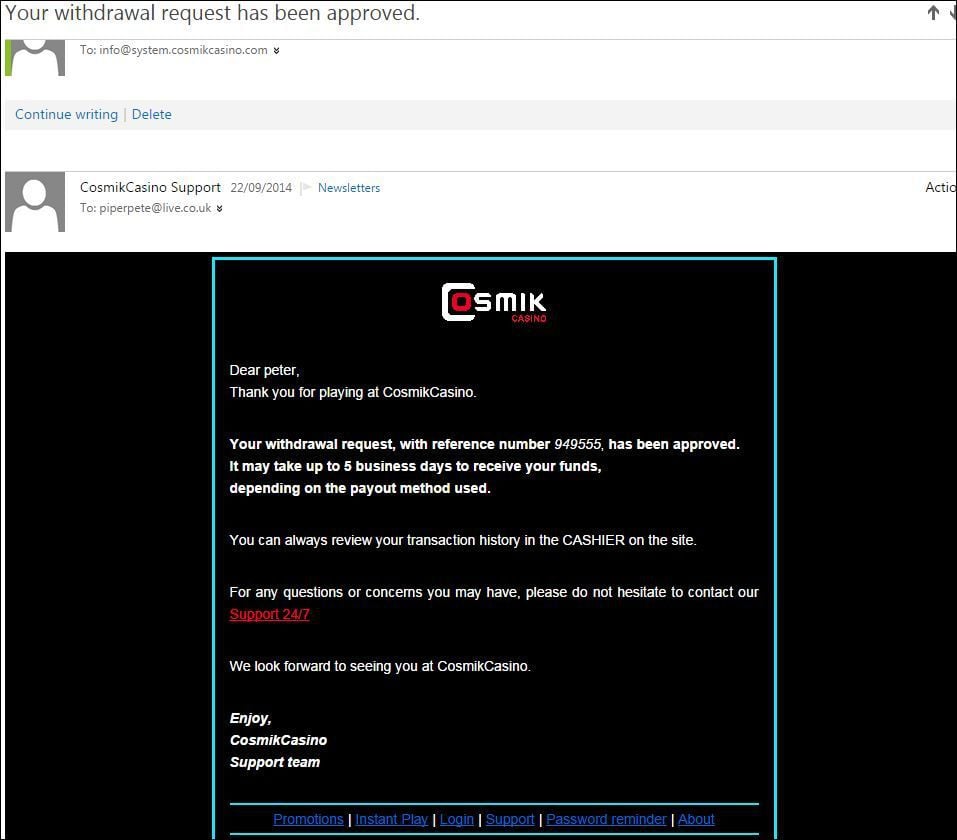
Task: Click the greeting 'Dear peter,'
Action: [264, 371]
